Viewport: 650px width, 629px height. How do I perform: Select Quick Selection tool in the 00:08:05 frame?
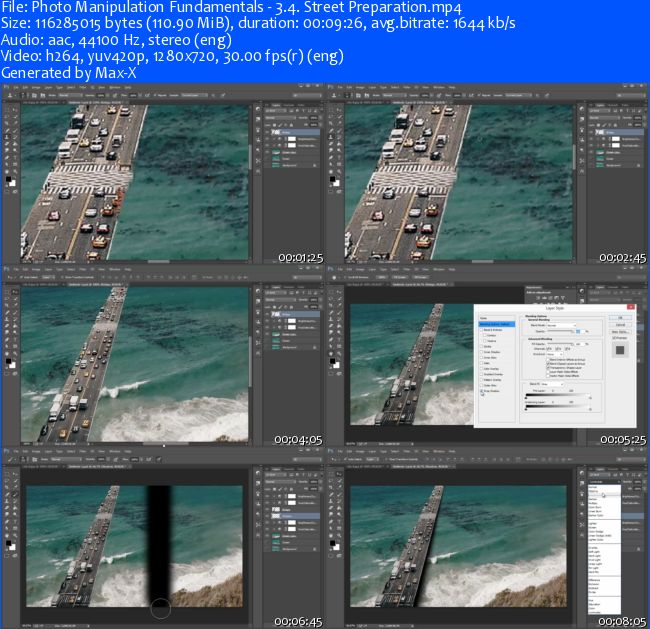pos(340,481)
